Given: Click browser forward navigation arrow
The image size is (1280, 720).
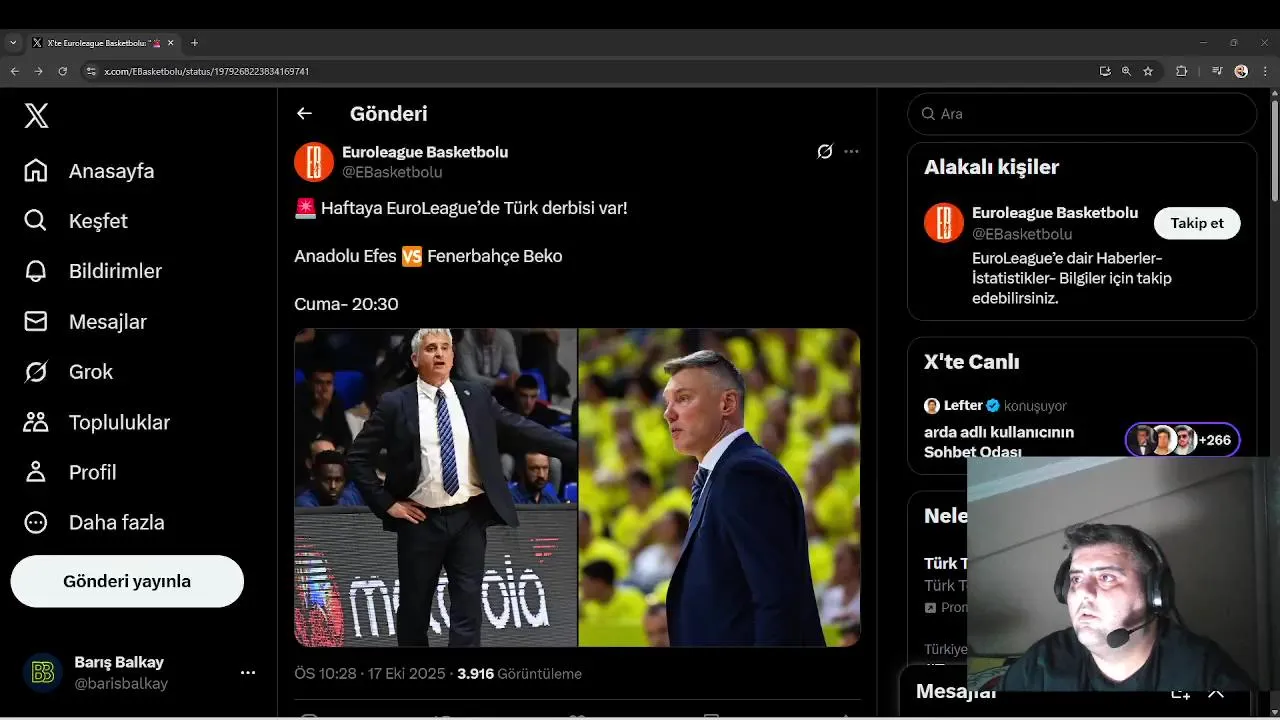Looking at the screenshot, I should click(38, 71).
